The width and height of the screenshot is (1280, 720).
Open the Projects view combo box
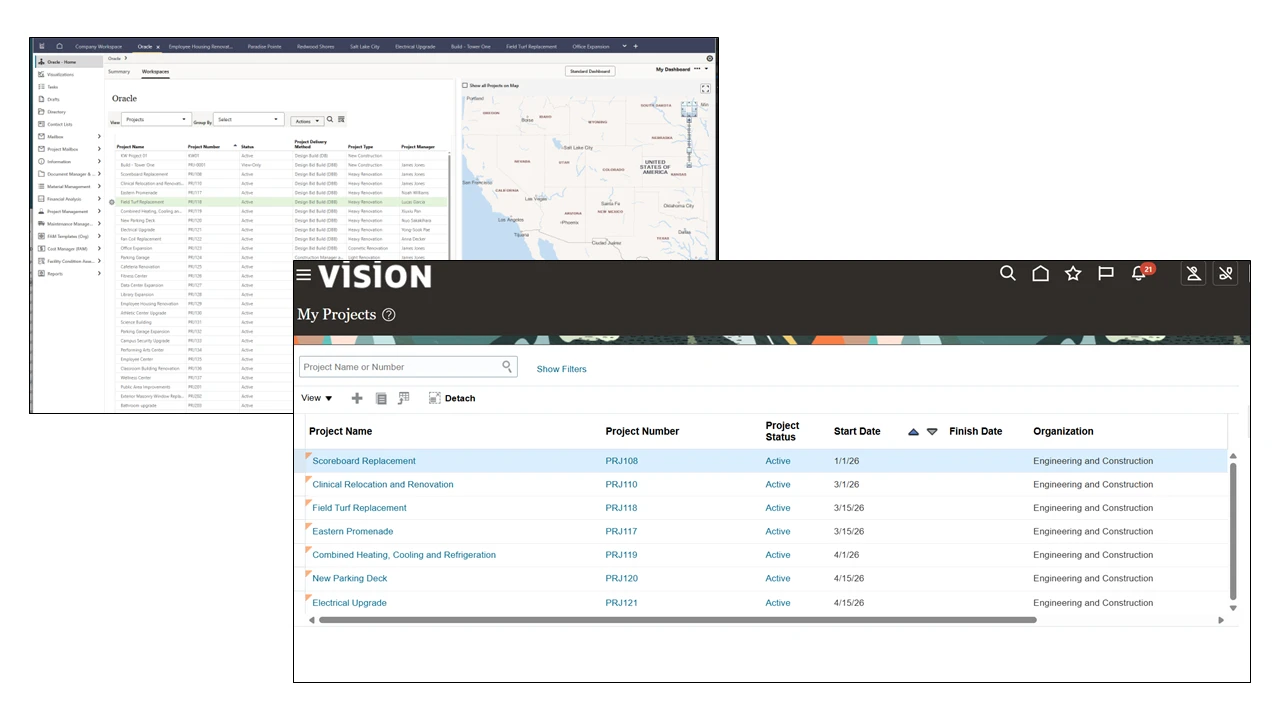pos(156,119)
